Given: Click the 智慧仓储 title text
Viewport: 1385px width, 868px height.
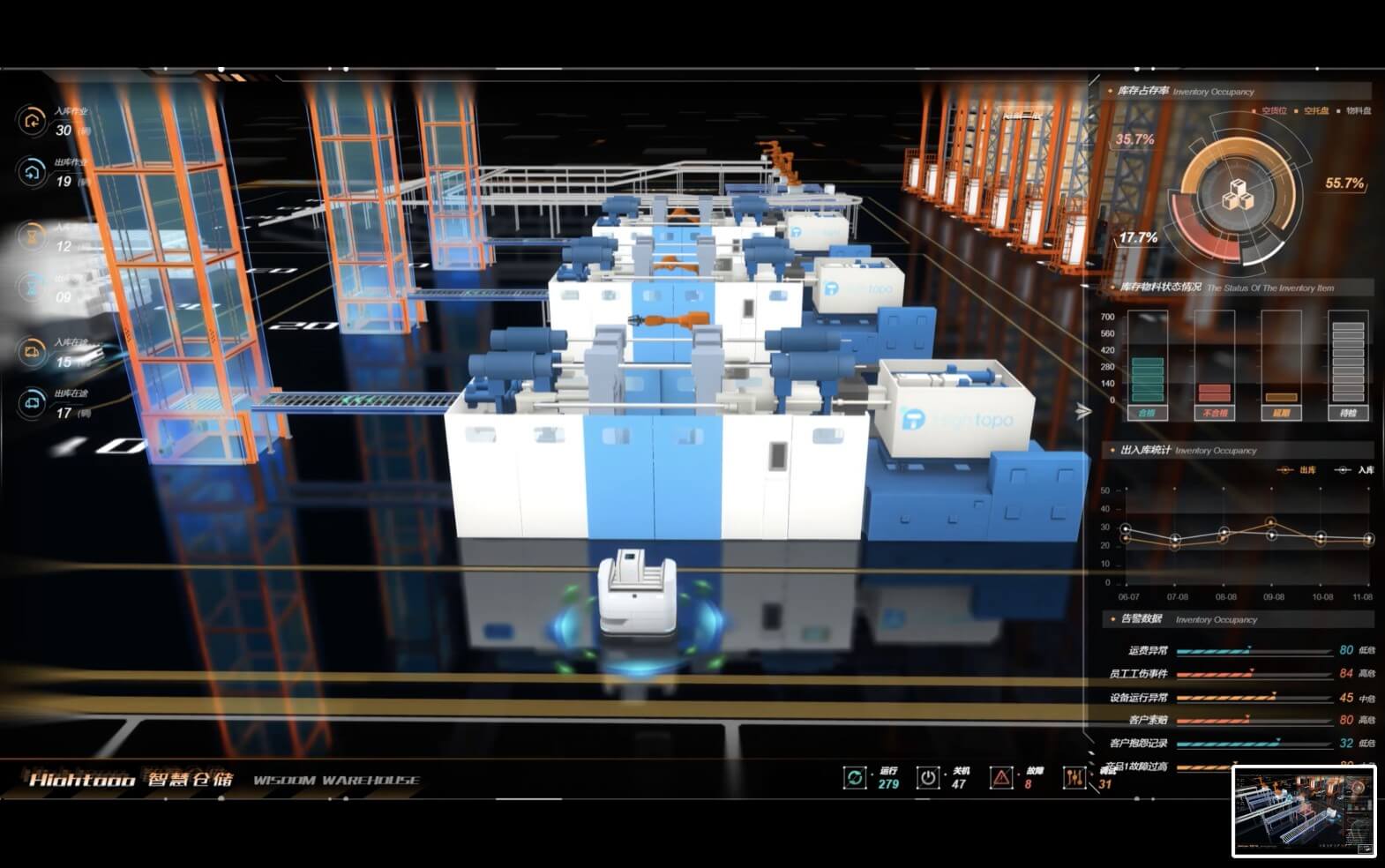Looking at the screenshot, I should click(x=191, y=779).
